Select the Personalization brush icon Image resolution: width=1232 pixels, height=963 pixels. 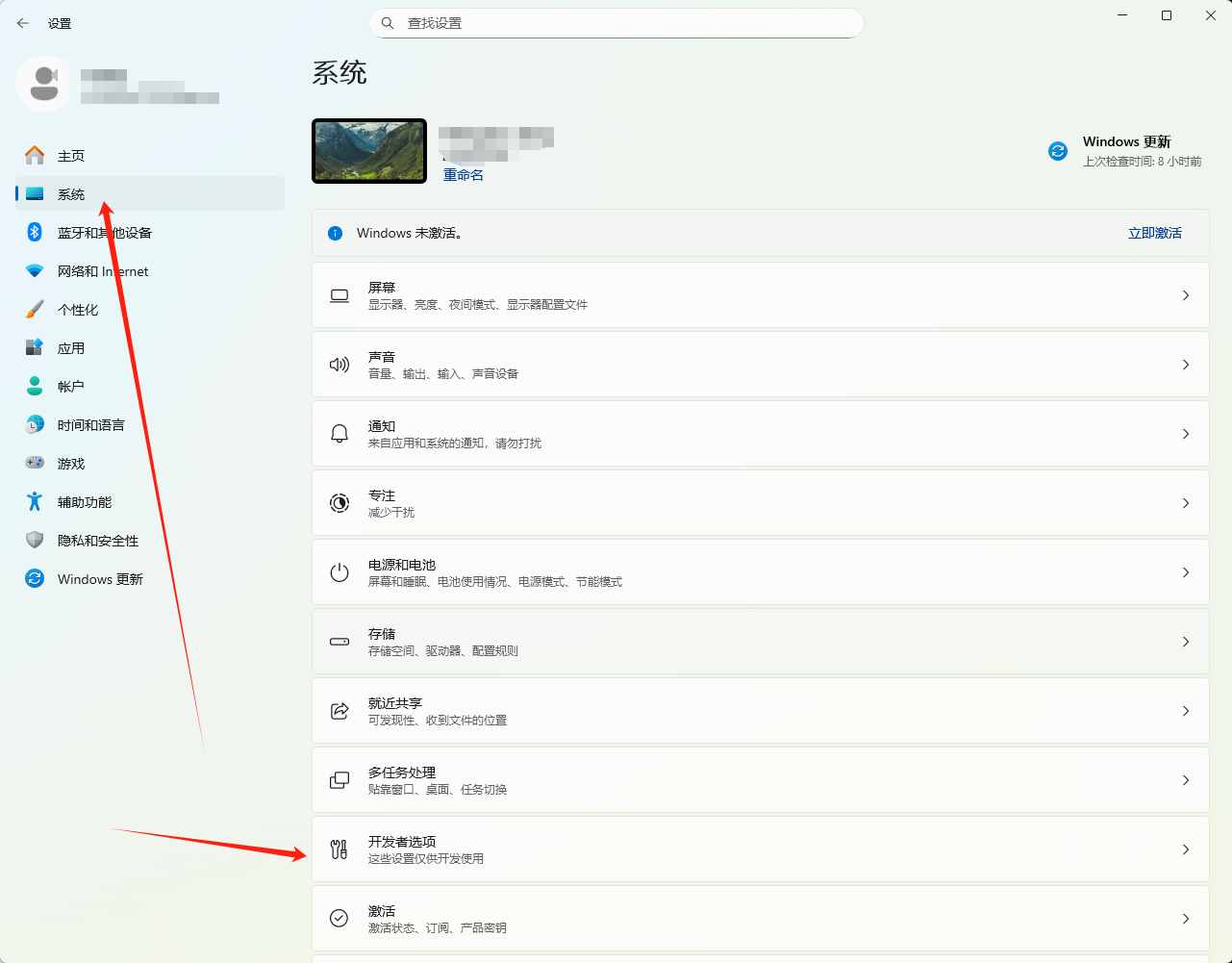click(x=32, y=309)
